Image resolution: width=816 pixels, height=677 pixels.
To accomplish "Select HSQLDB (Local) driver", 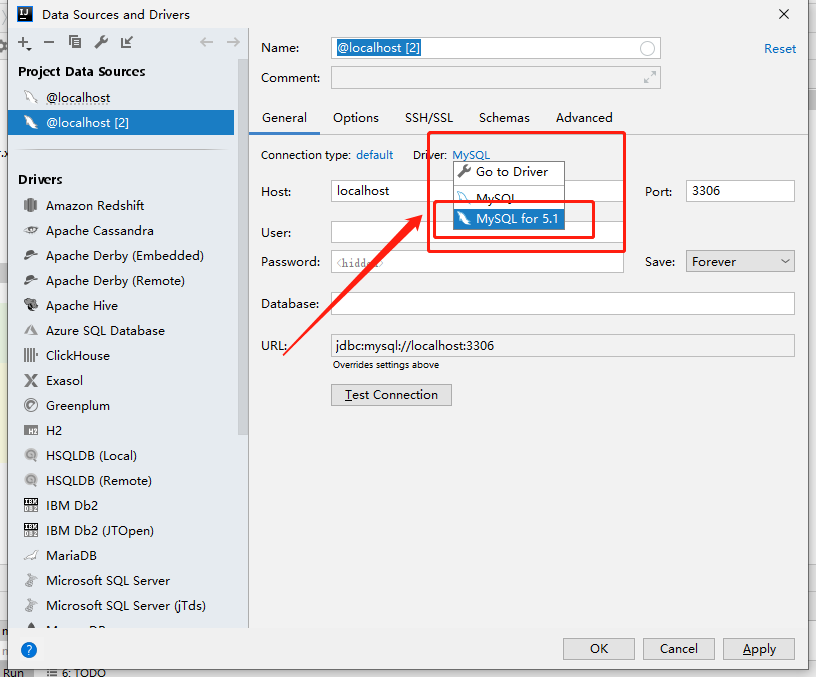I will point(91,455).
